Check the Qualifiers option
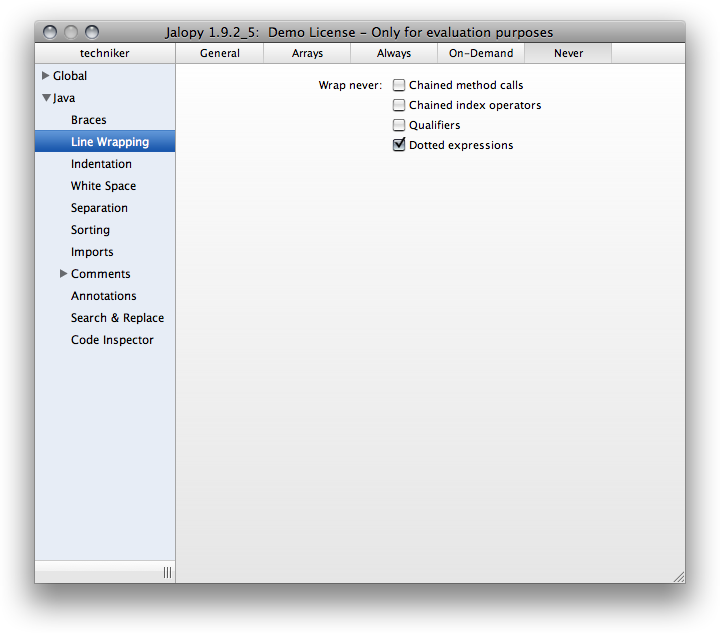 coord(399,125)
